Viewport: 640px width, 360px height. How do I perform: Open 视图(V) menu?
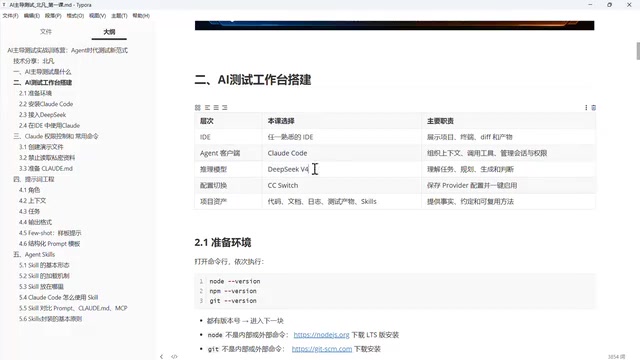(98, 16)
